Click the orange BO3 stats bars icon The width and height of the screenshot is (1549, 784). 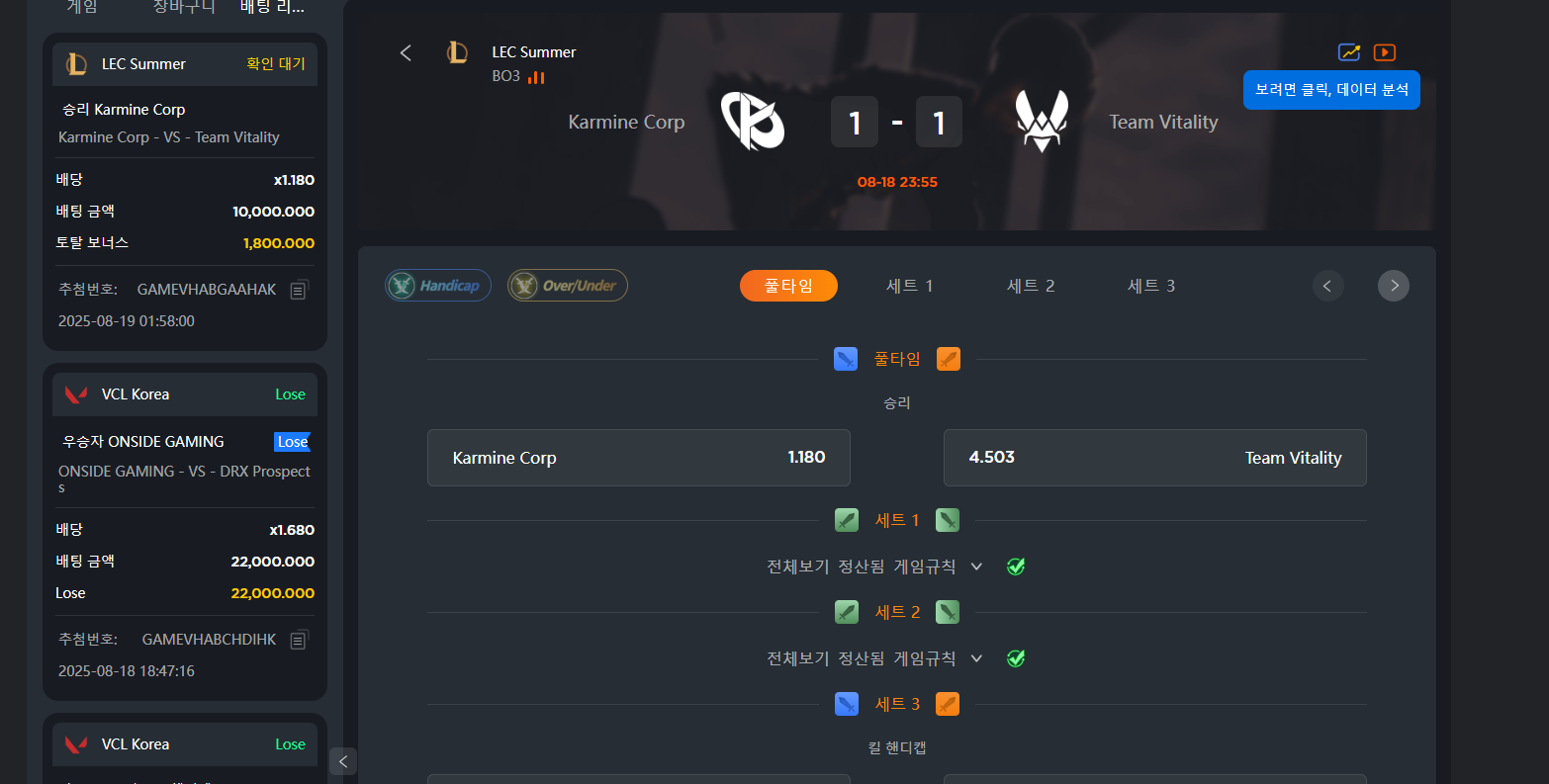[536, 77]
